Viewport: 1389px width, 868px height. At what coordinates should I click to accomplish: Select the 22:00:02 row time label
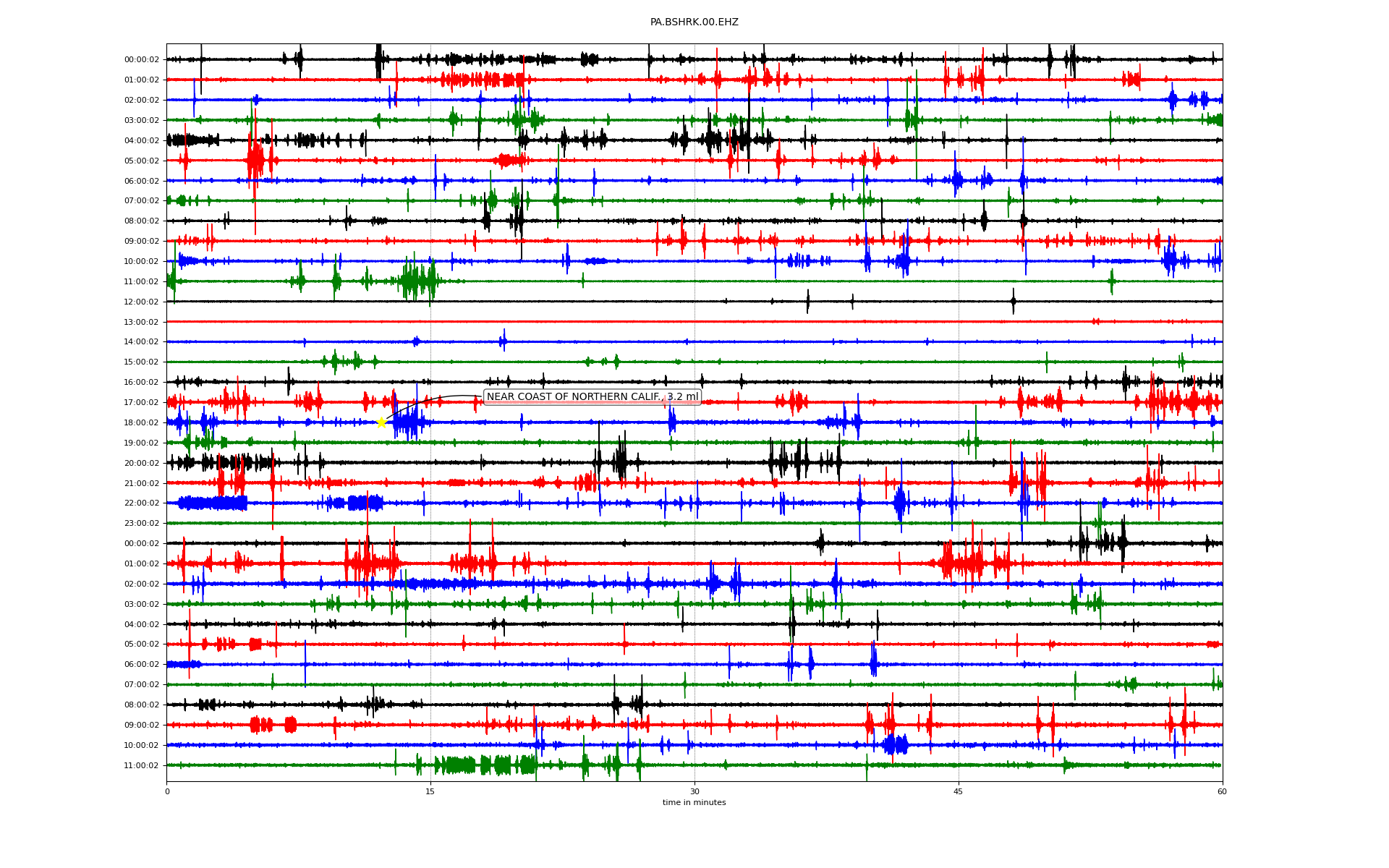pos(141,503)
